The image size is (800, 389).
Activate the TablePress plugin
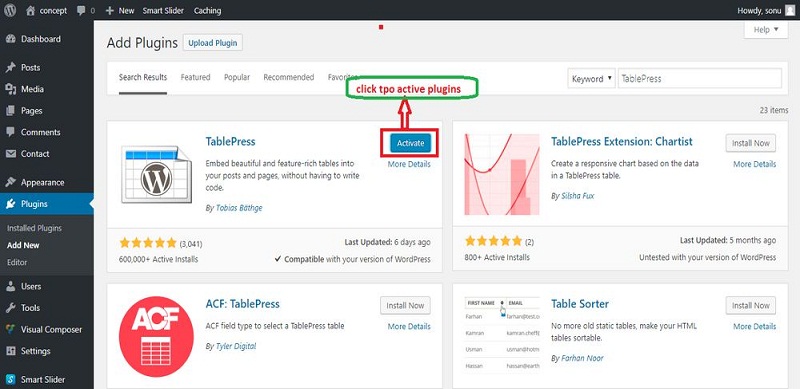pos(410,143)
